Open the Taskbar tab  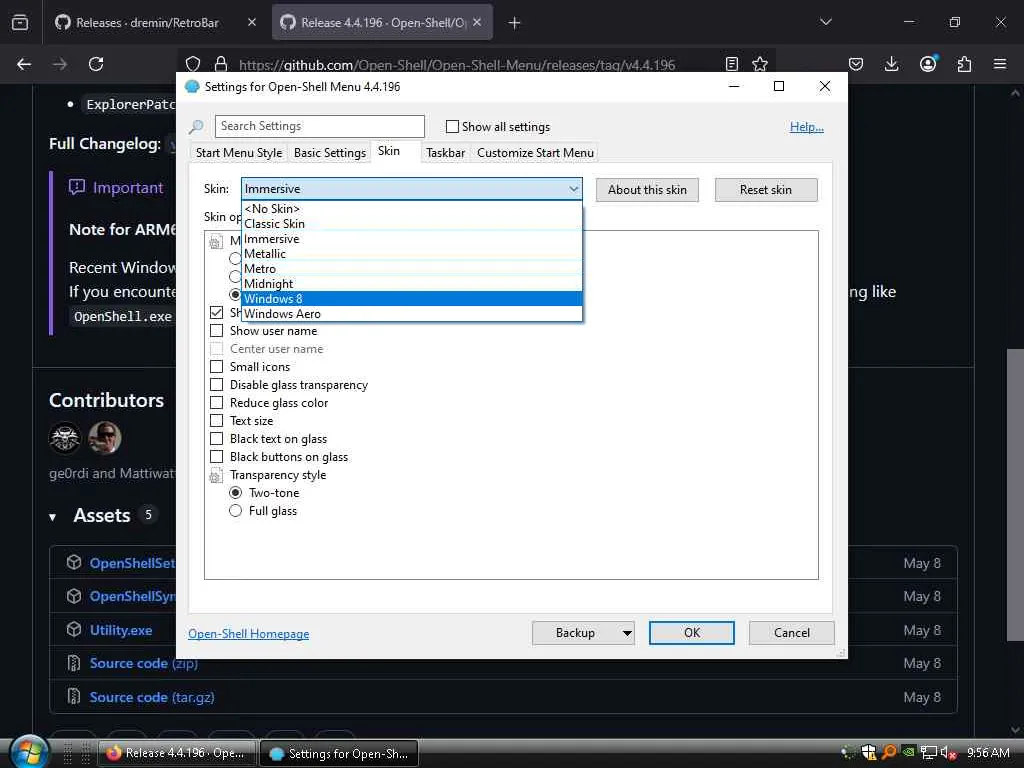(445, 152)
